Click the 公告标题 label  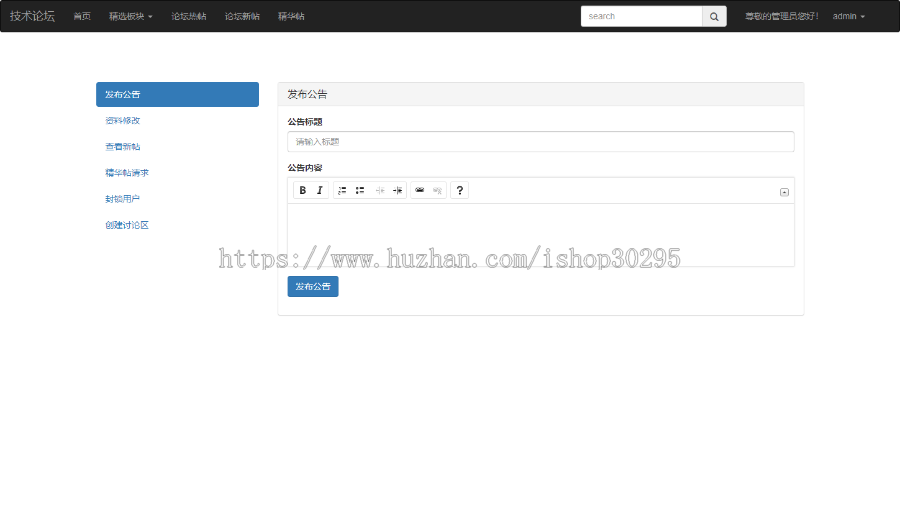click(305, 122)
